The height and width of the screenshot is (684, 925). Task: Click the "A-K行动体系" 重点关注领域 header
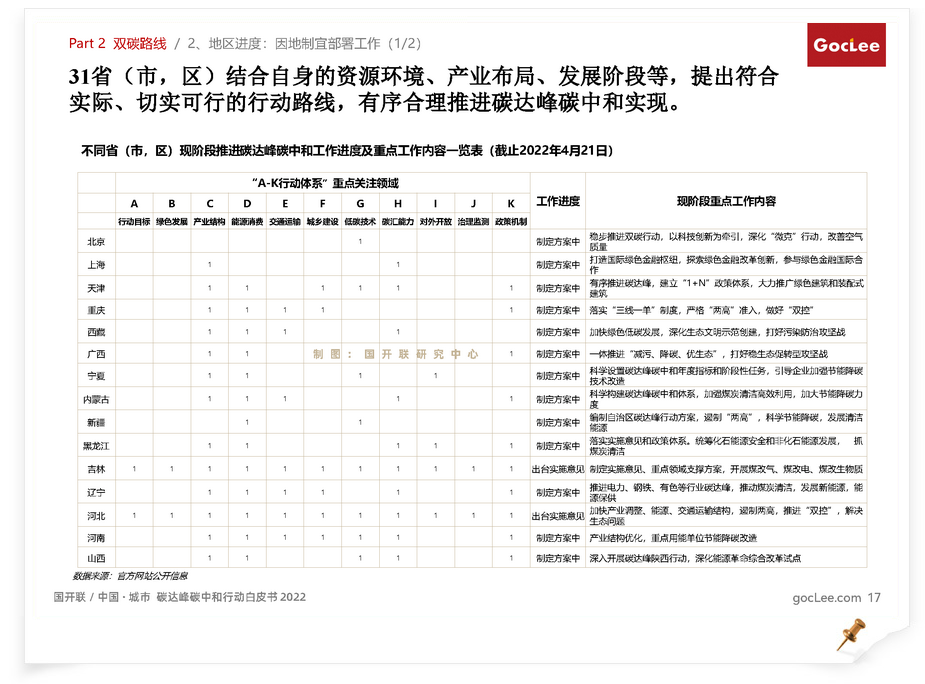[x=325, y=183]
